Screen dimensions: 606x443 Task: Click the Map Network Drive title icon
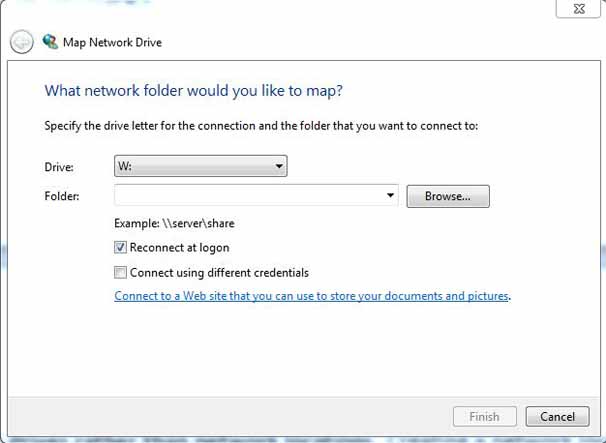[x=50, y=42]
